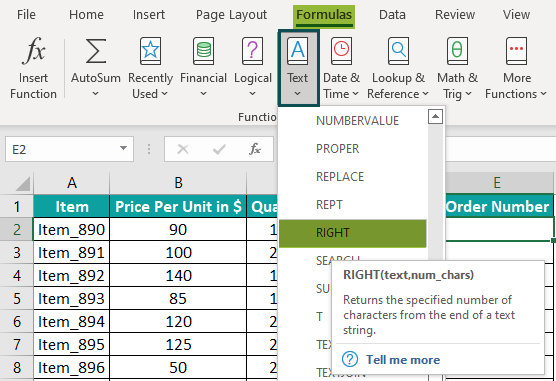Viewport: 556px width, 381px height.
Task: Select cell containing Item_893
Action: [72, 298]
